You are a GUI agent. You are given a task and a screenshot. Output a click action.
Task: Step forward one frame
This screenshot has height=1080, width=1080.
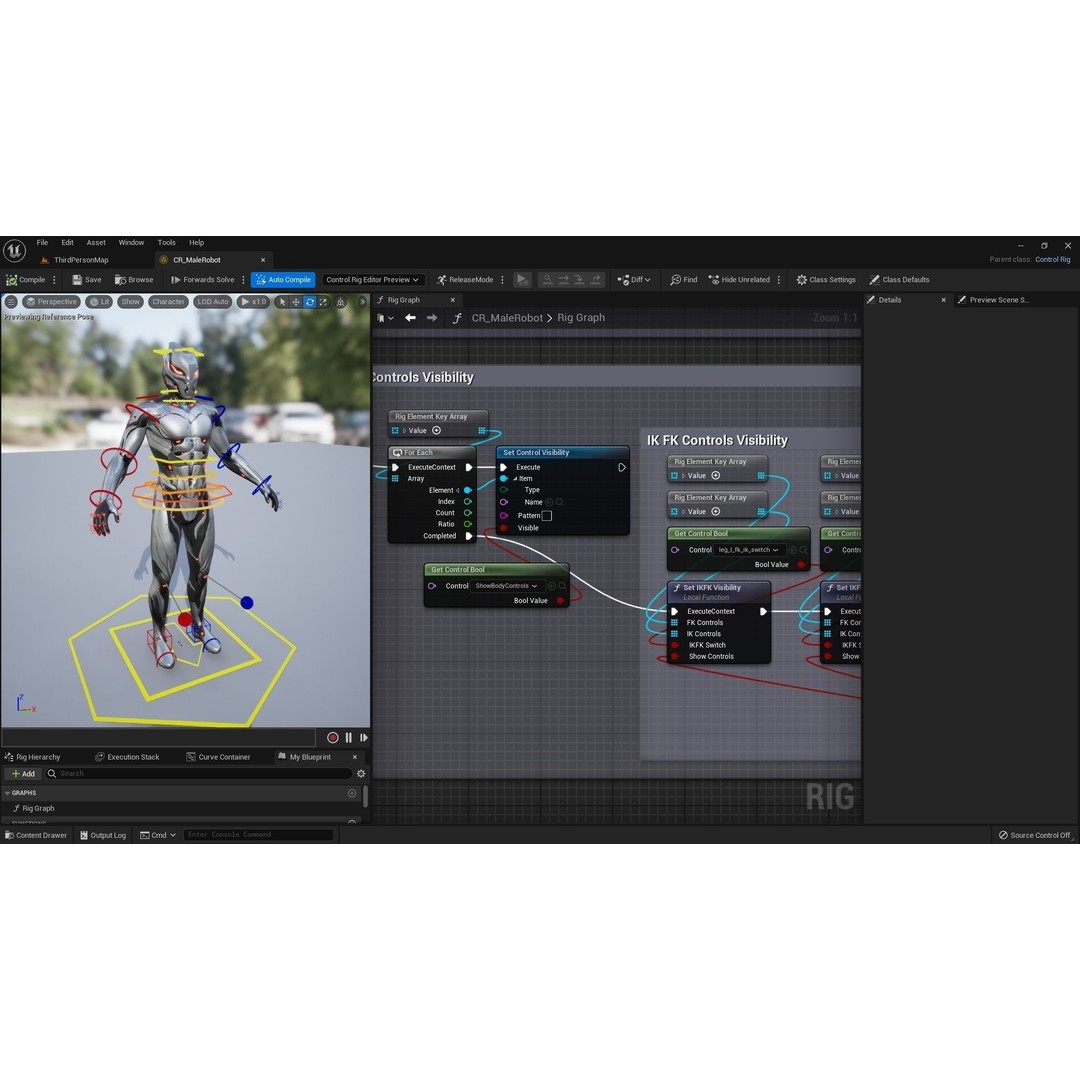[x=364, y=738]
